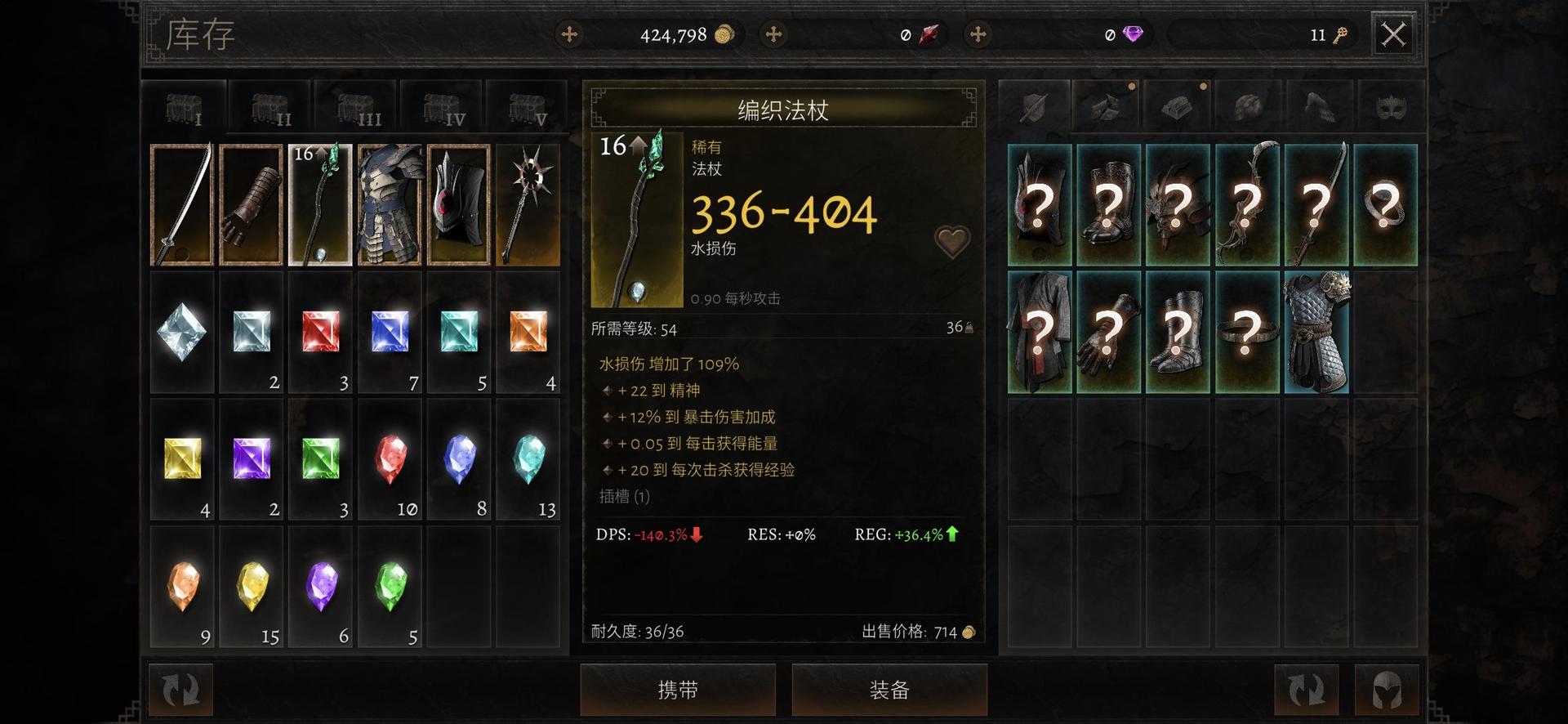The image size is (1568, 724).
Task: Select the spiked mace weapon item
Action: click(x=528, y=204)
